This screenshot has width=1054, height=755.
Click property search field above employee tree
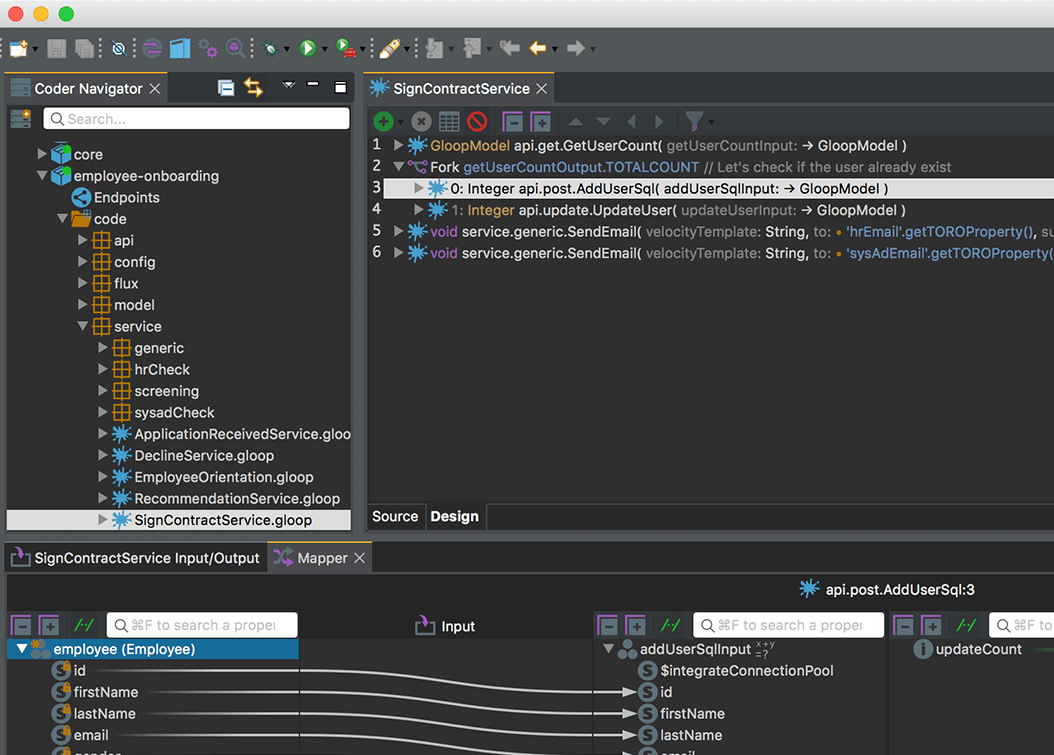(x=202, y=625)
